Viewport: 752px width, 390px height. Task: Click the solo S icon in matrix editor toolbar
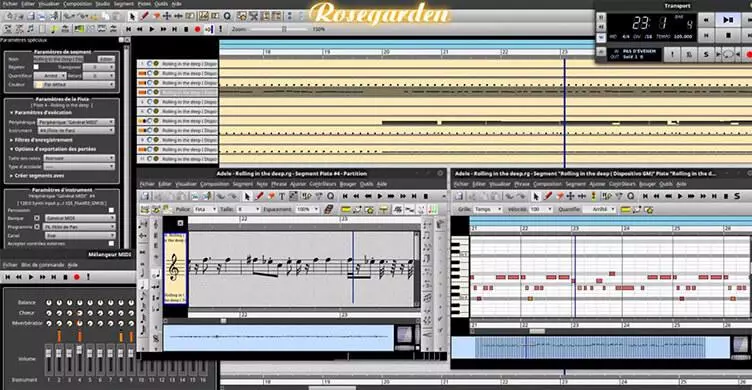pos(737,196)
